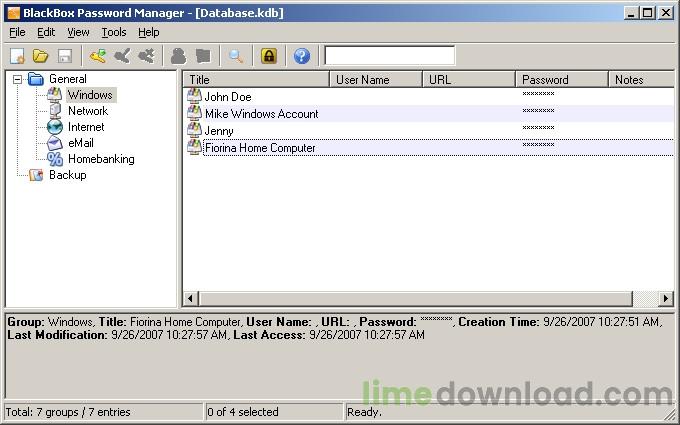Open the Help menu
The height and width of the screenshot is (425, 680).
tap(149, 33)
